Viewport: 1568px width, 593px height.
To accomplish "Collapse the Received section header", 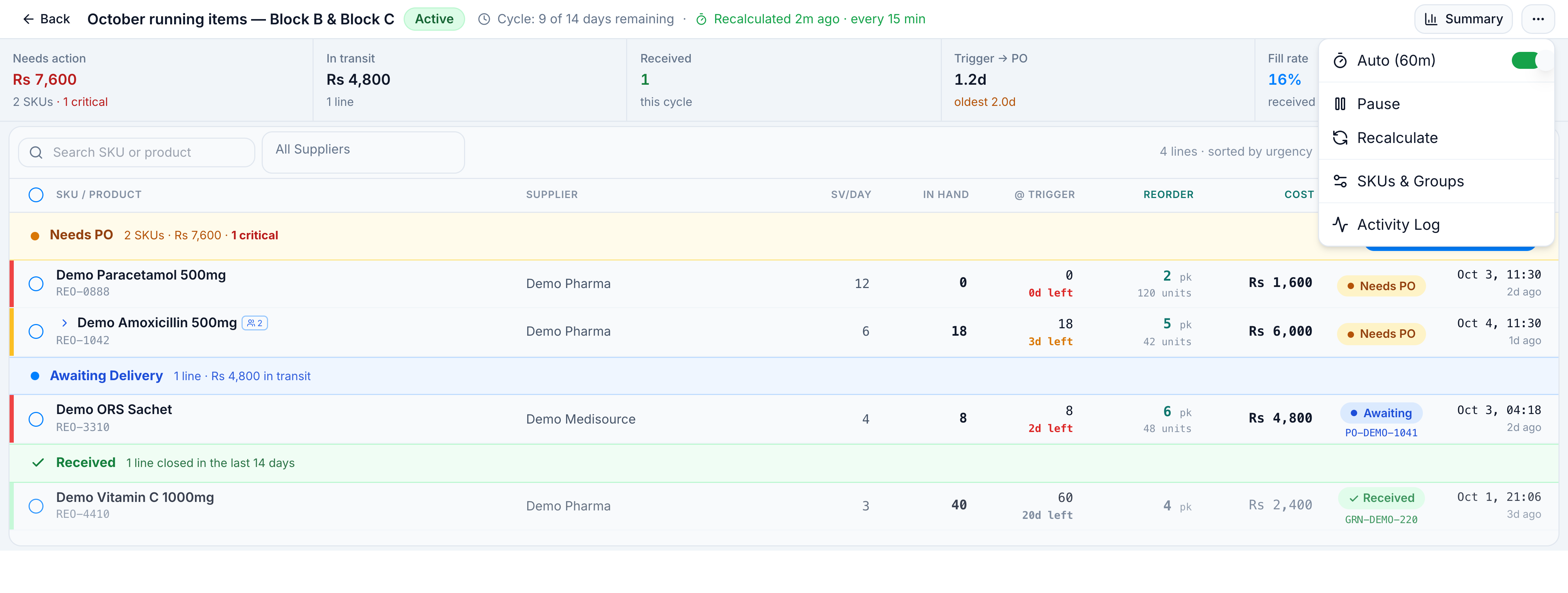I will coord(783,463).
